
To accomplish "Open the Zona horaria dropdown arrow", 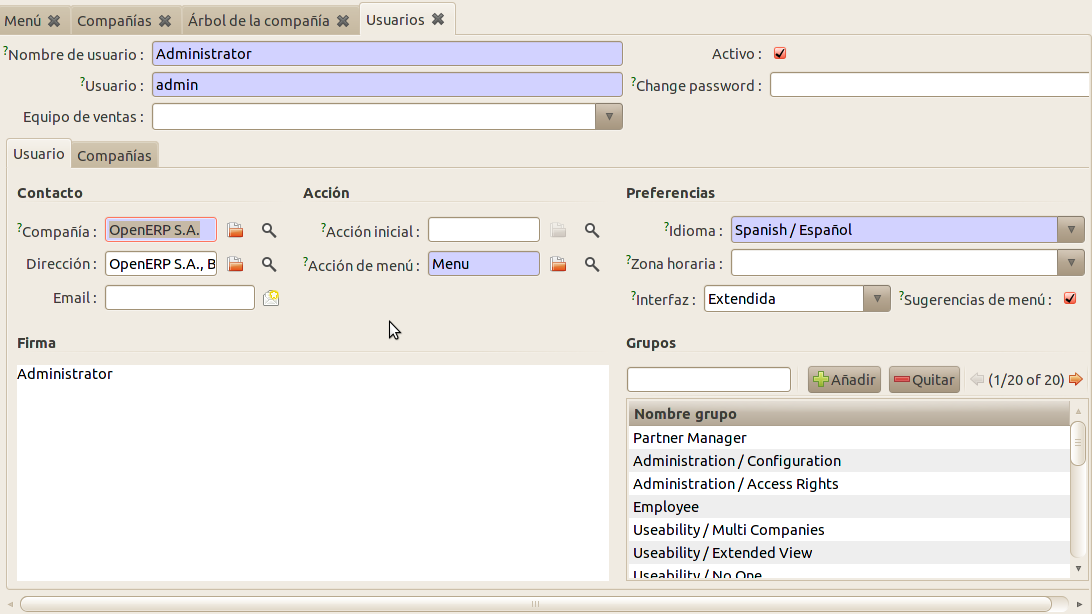I will point(1071,263).
